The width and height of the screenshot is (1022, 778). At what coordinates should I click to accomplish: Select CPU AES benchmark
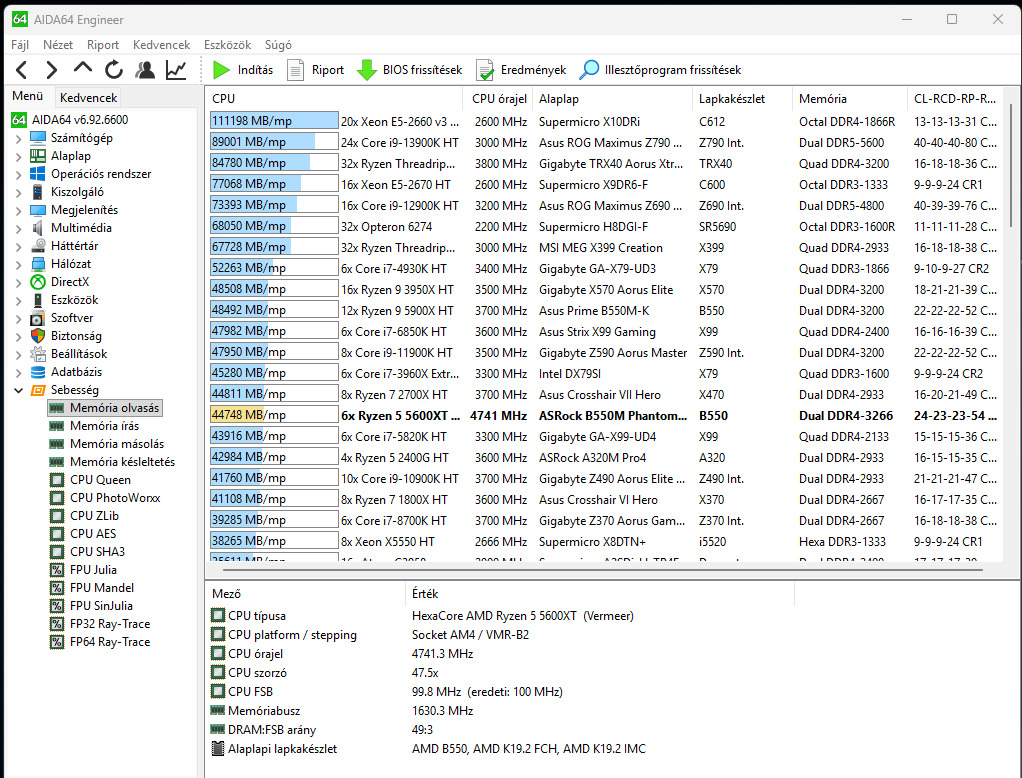click(x=83, y=534)
